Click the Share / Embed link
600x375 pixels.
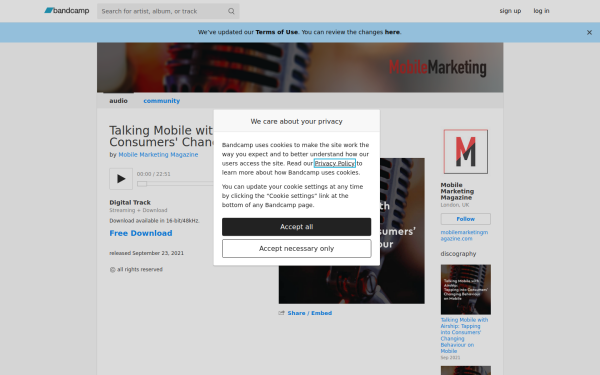[310, 313]
